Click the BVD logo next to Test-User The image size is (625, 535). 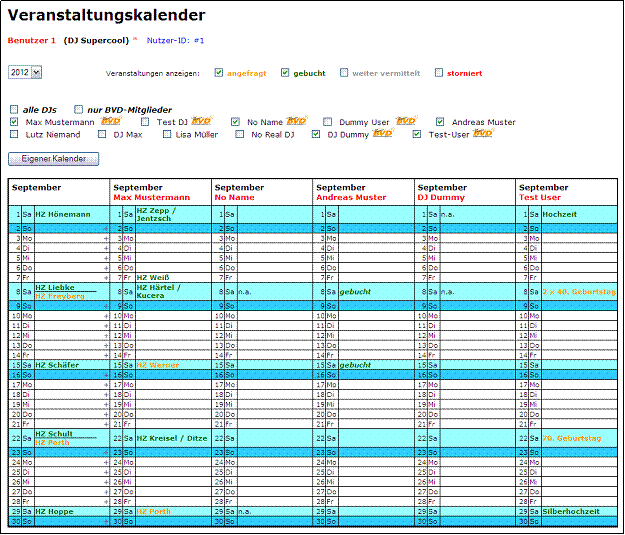coord(483,134)
